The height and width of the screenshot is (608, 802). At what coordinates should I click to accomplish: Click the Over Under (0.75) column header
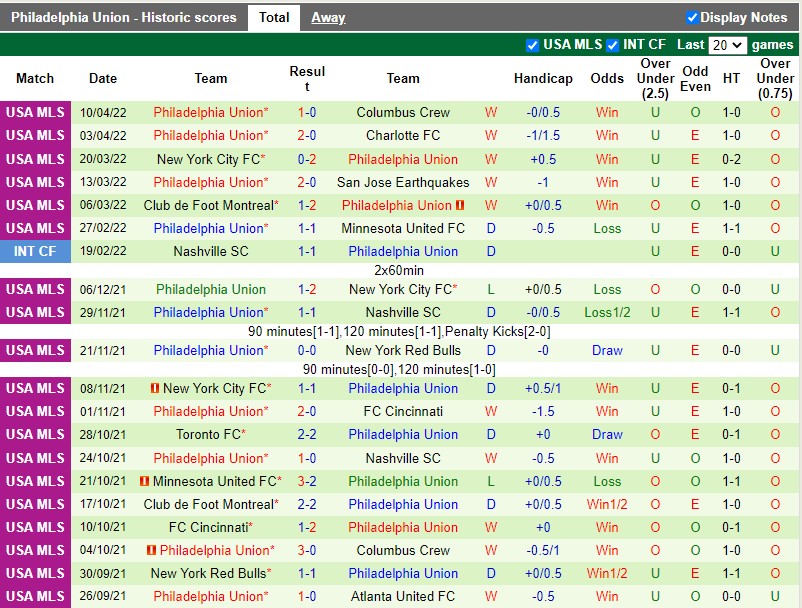pyautogui.click(x=775, y=79)
